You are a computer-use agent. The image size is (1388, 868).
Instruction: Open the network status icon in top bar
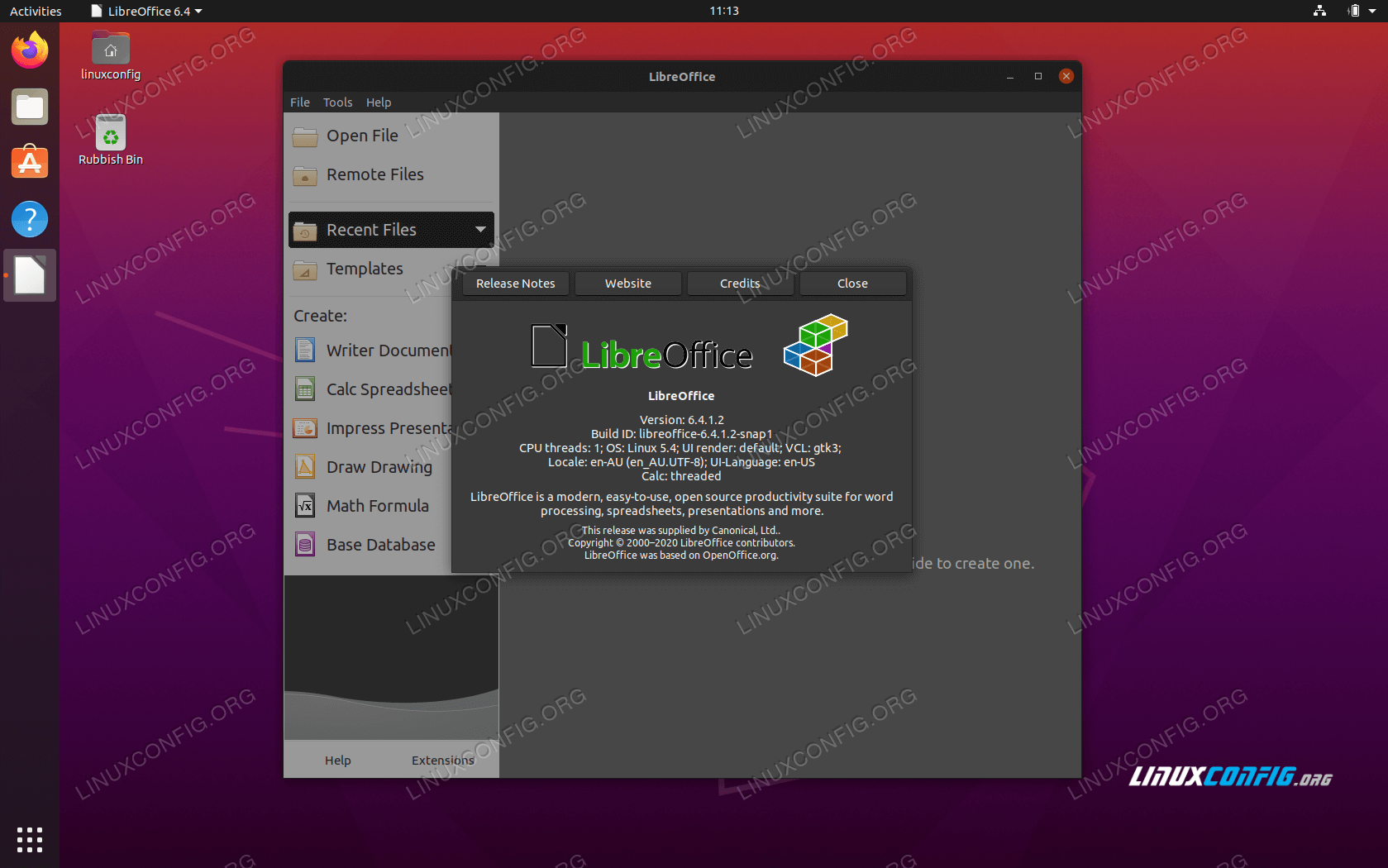point(1319,11)
